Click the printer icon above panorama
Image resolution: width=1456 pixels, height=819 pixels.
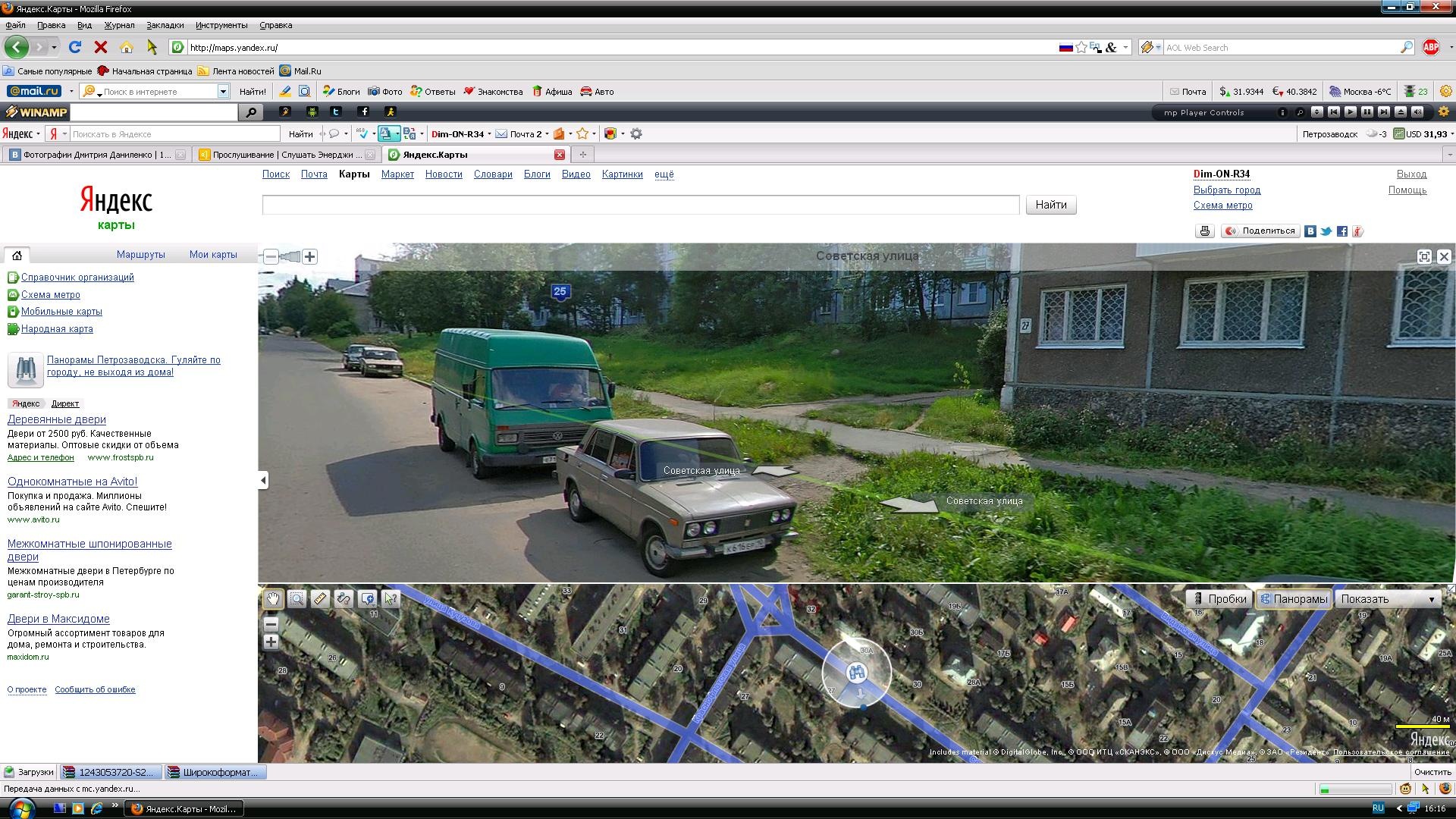tap(1205, 231)
